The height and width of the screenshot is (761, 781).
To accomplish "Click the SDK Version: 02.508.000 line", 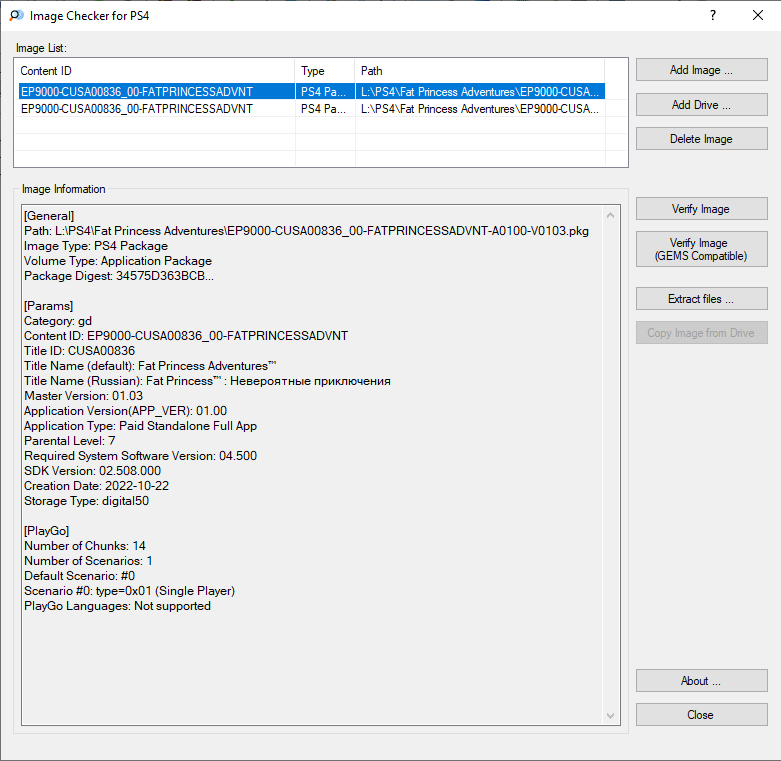I will (93, 471).
